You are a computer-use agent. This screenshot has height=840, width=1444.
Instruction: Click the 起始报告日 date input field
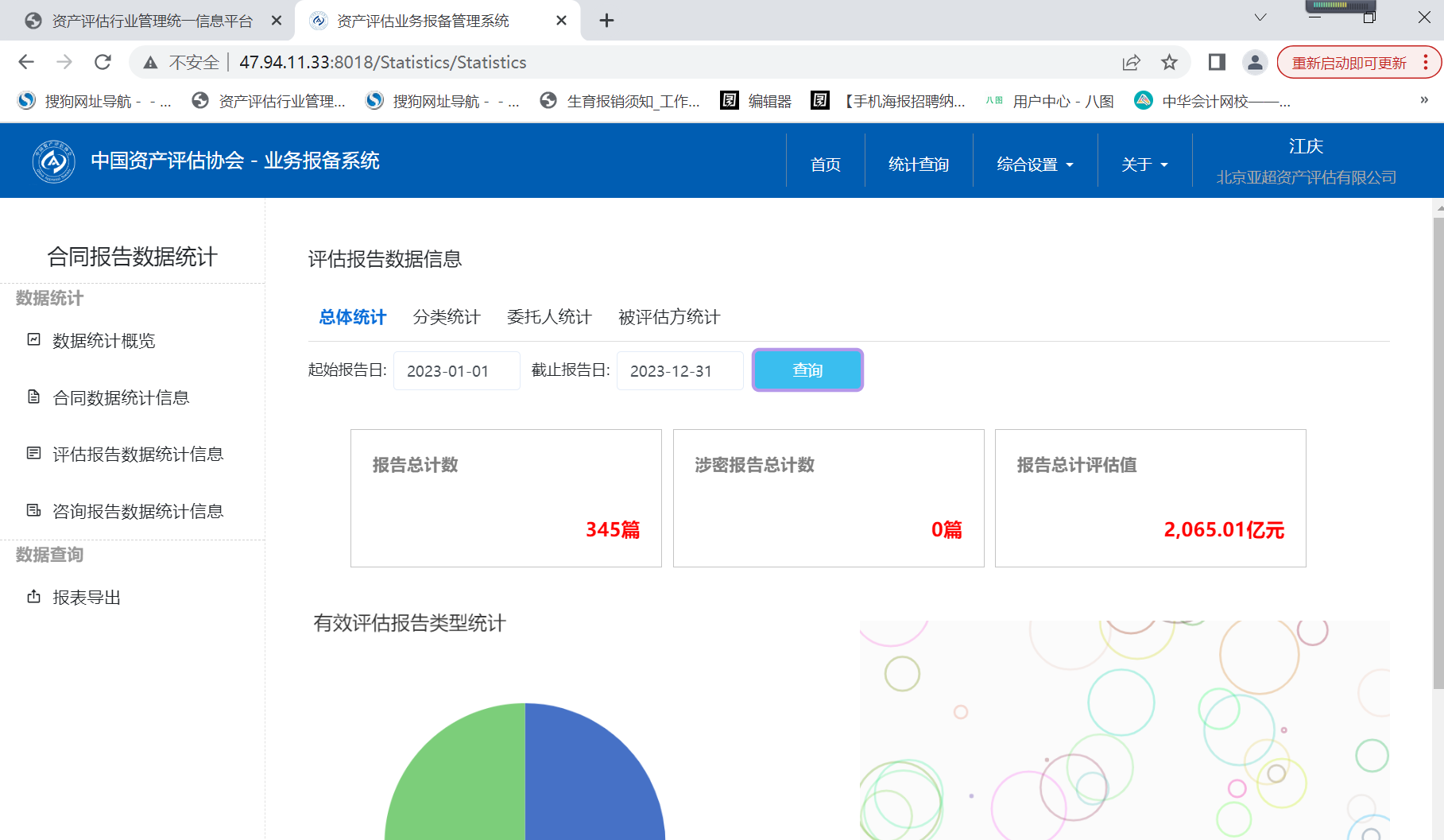click(x=456, y=371)
